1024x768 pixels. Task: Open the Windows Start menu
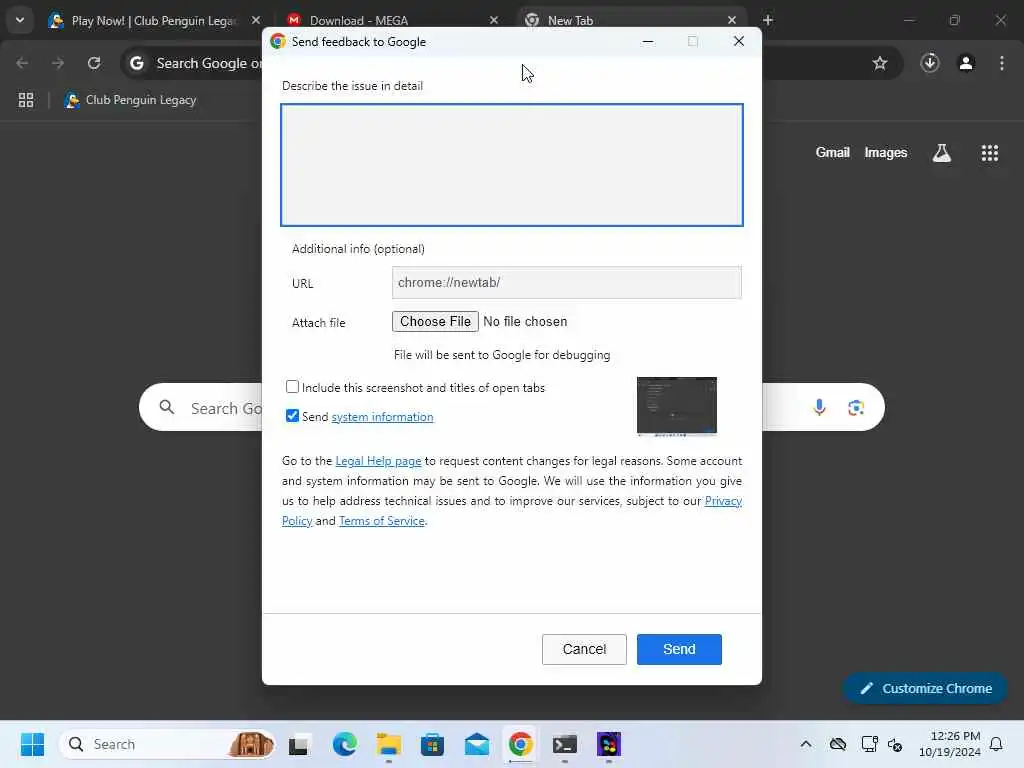point(32,744)
